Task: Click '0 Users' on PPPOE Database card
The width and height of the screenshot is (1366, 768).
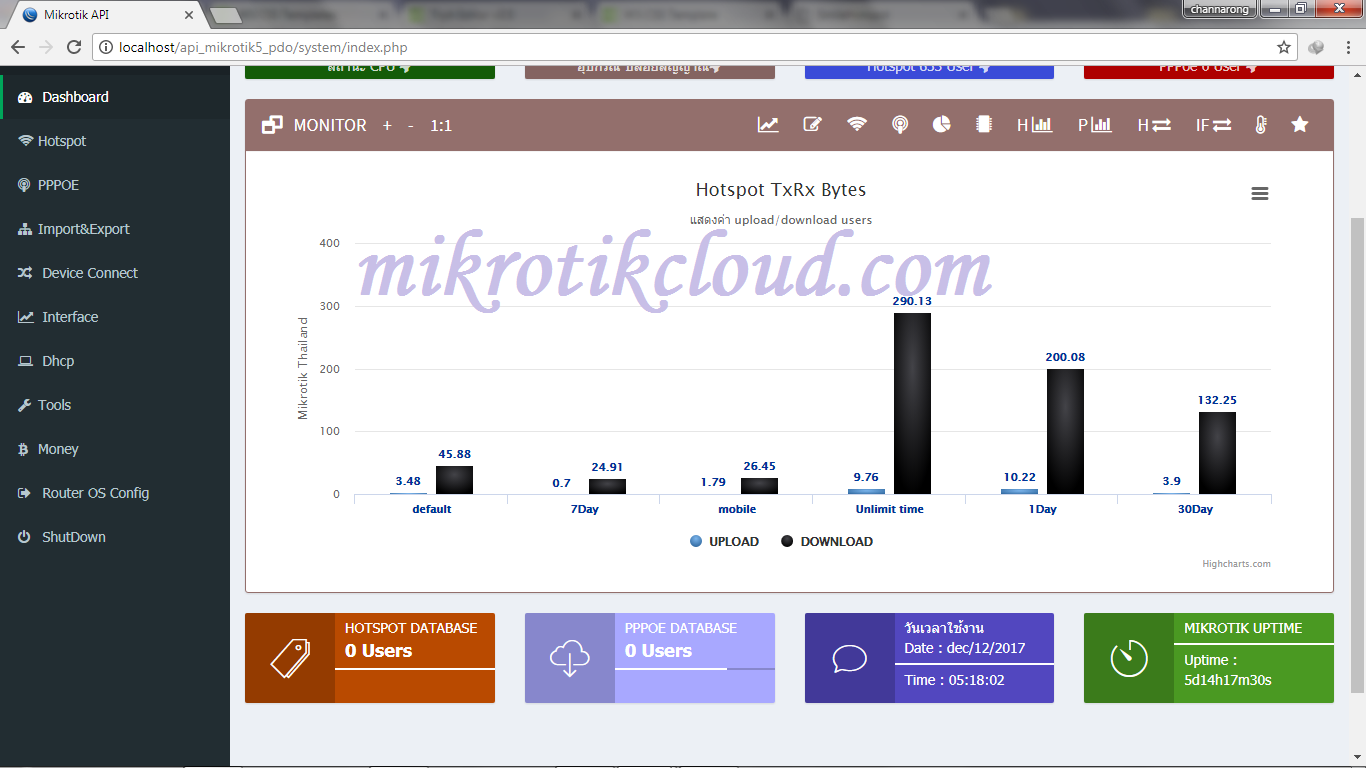Action: click(659, 651)
